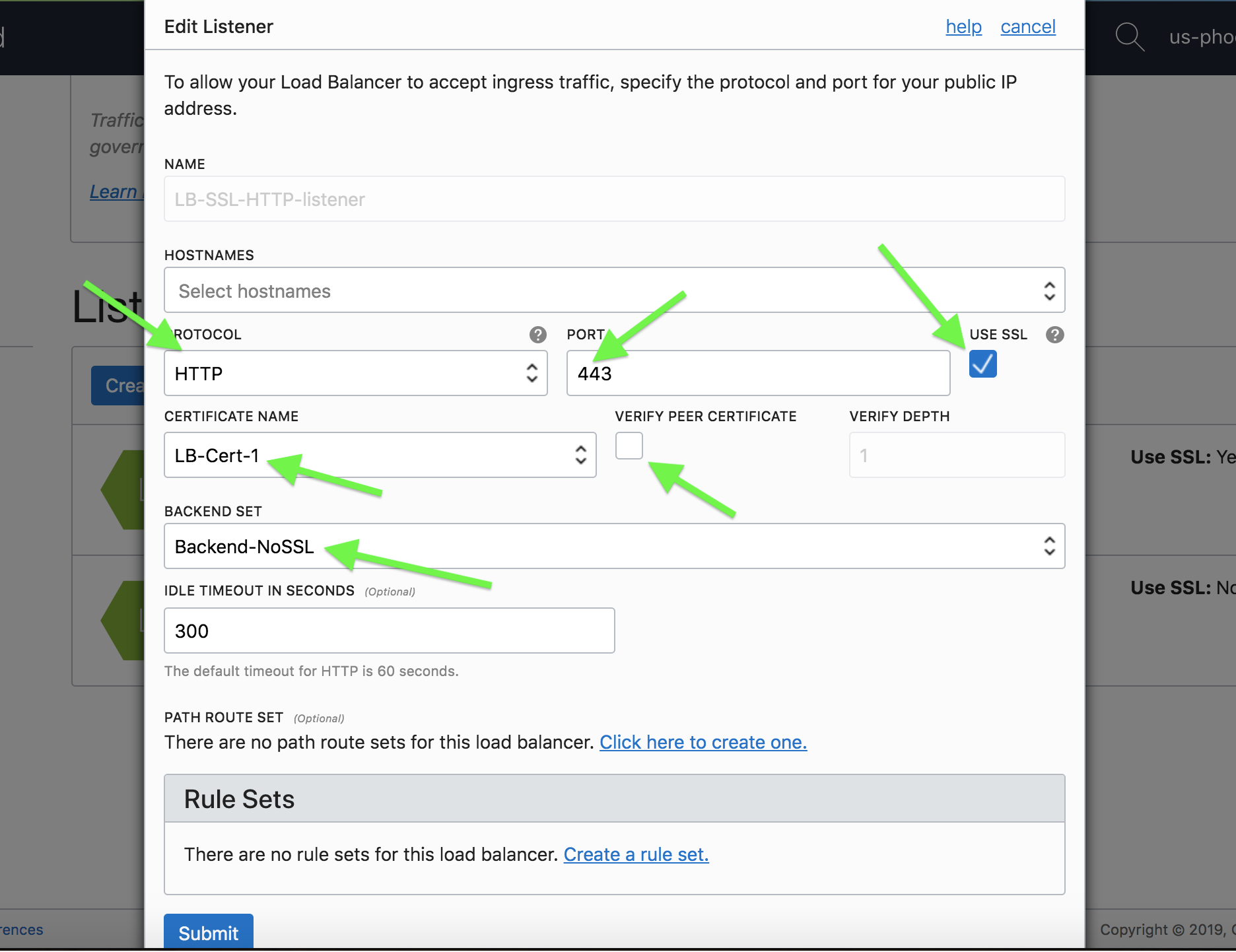Click the help link
This screenshot has height=952, width=1236.
pyautogui.click(x=963, y=27)
